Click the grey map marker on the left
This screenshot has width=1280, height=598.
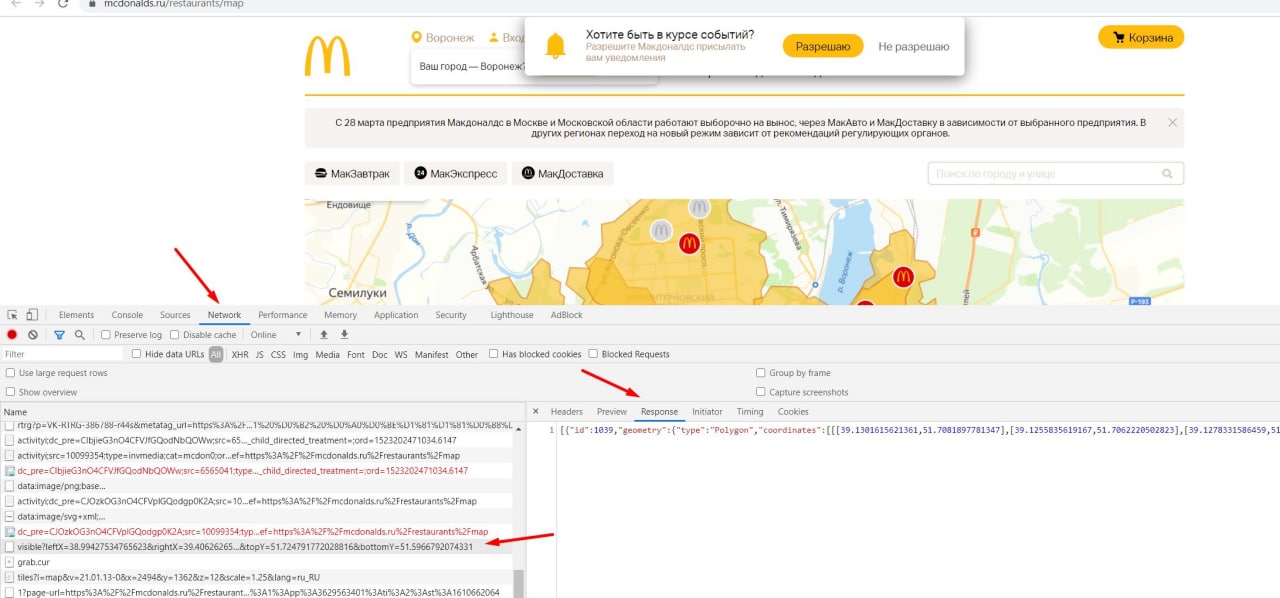[x=661, y=231]
